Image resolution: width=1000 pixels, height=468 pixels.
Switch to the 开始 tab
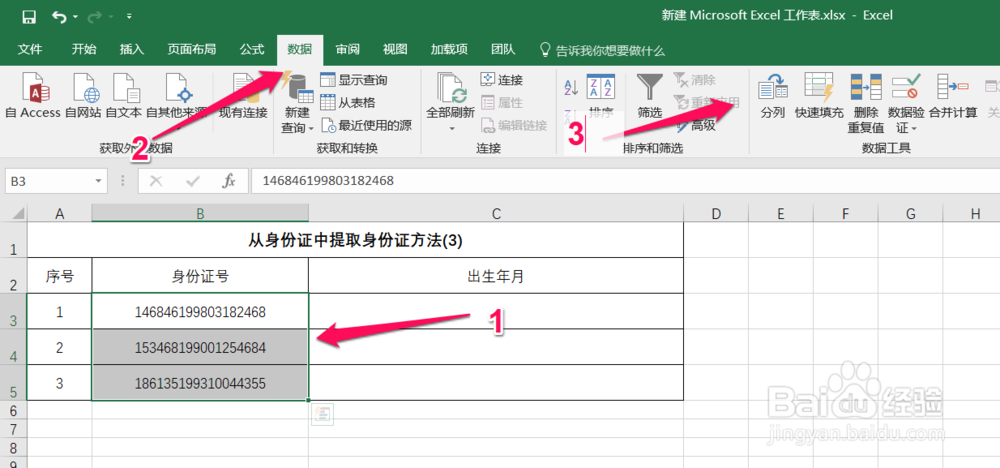tap(84, 49)
